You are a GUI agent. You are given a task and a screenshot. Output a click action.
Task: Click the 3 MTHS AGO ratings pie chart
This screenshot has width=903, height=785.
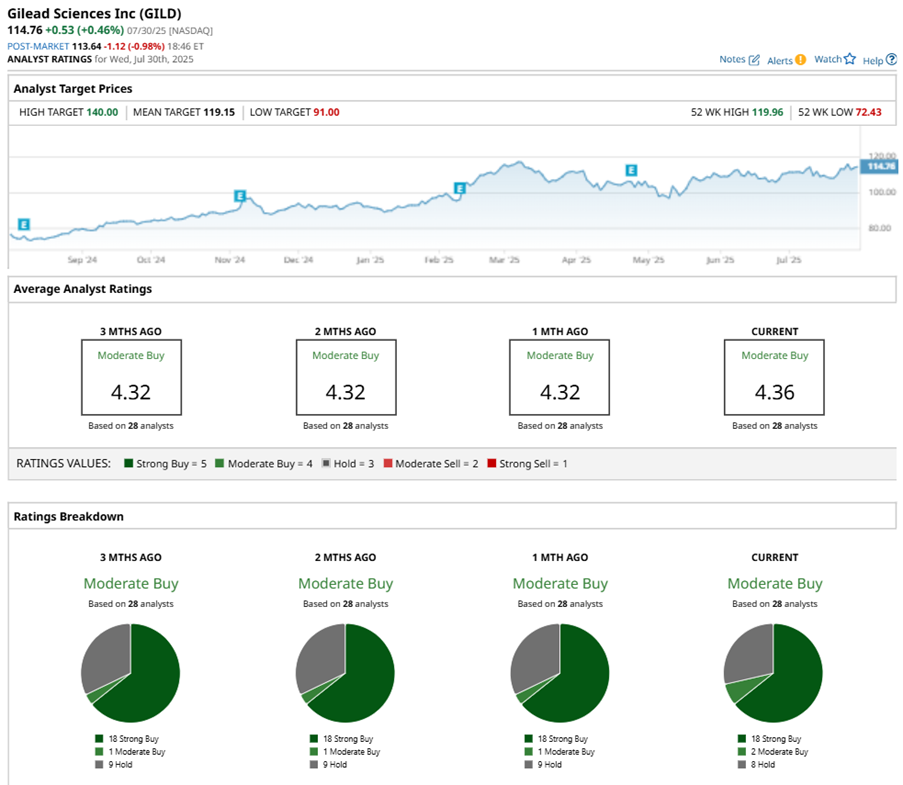(x=130, y=673)
